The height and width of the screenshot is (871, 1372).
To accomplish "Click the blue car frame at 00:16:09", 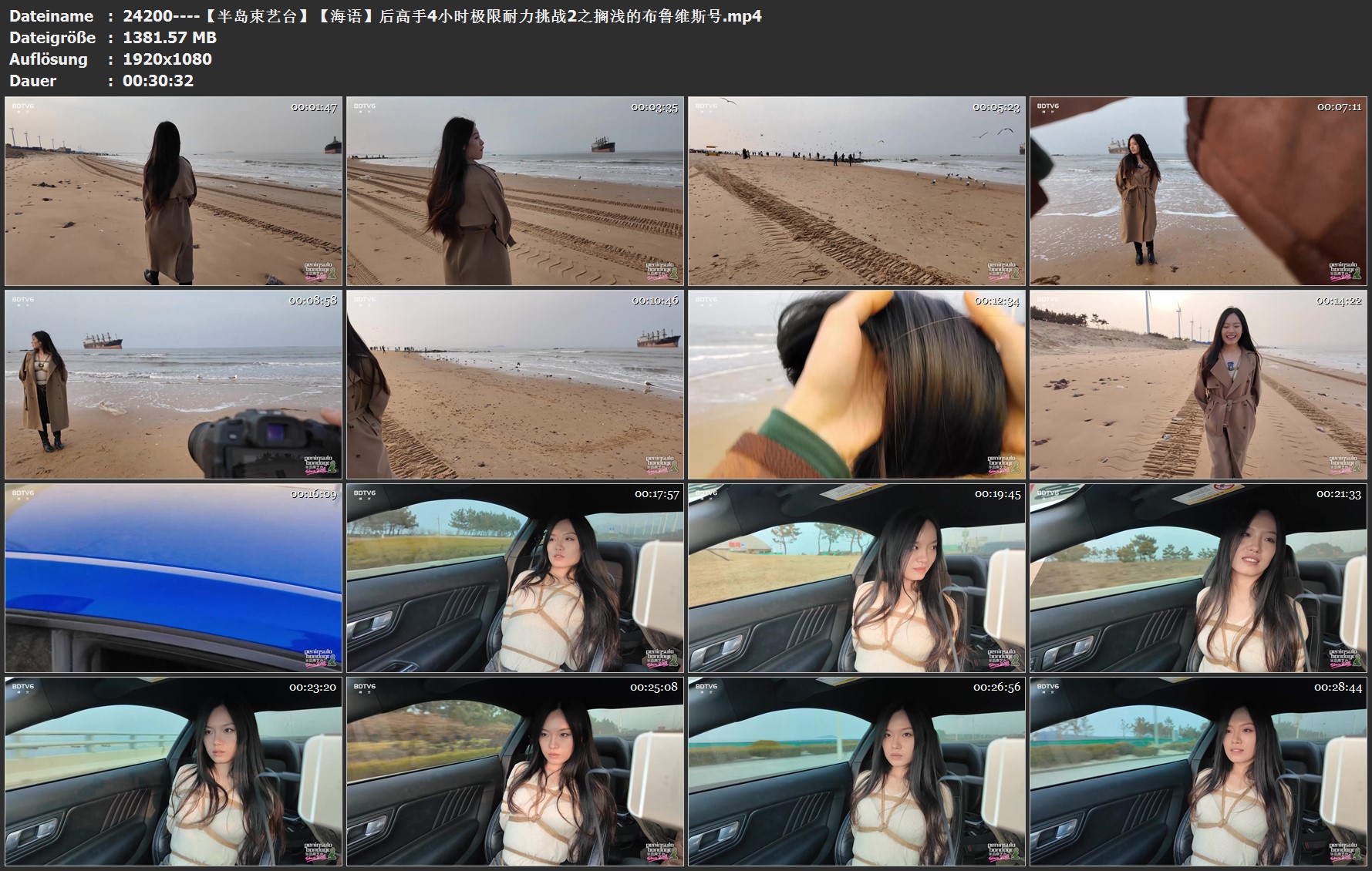I will 174,578.
